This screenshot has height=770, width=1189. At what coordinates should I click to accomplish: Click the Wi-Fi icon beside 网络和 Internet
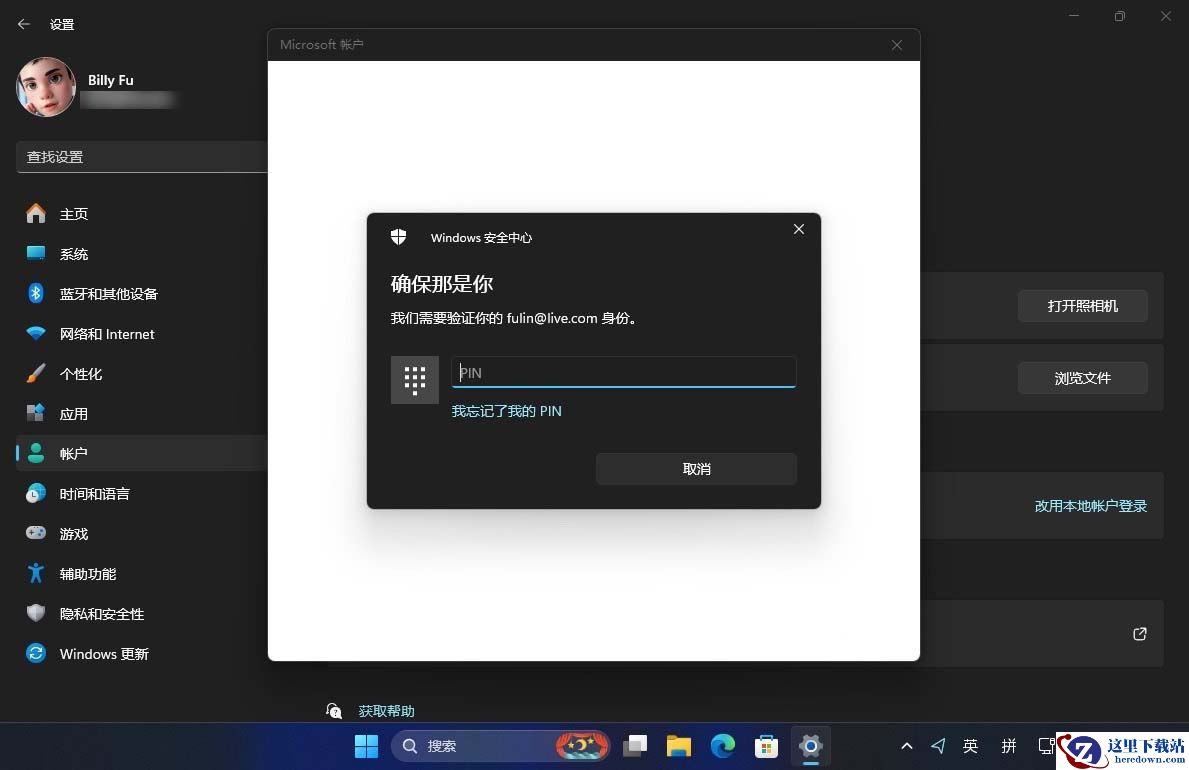coord(36,333)
